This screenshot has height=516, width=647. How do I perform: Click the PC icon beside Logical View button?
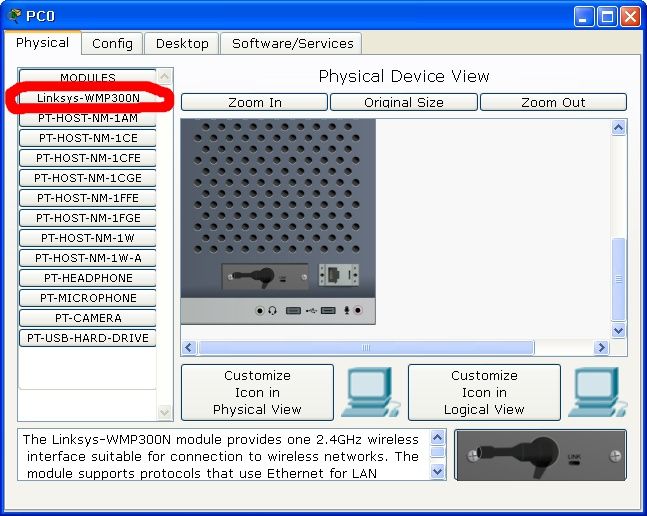tap(597, 392)
